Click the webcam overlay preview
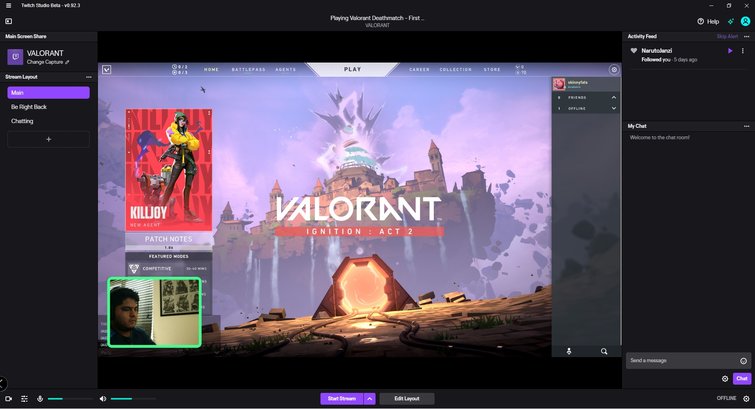Viewport: 755px width, 409px height. [x=154, y=312]
